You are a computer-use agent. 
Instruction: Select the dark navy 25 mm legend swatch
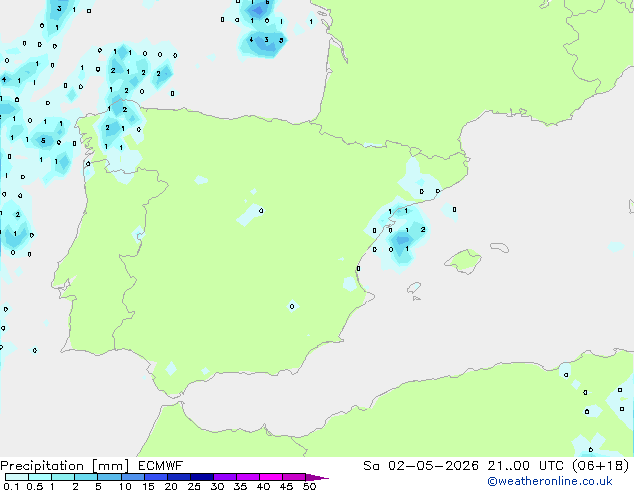click(202, 477)
